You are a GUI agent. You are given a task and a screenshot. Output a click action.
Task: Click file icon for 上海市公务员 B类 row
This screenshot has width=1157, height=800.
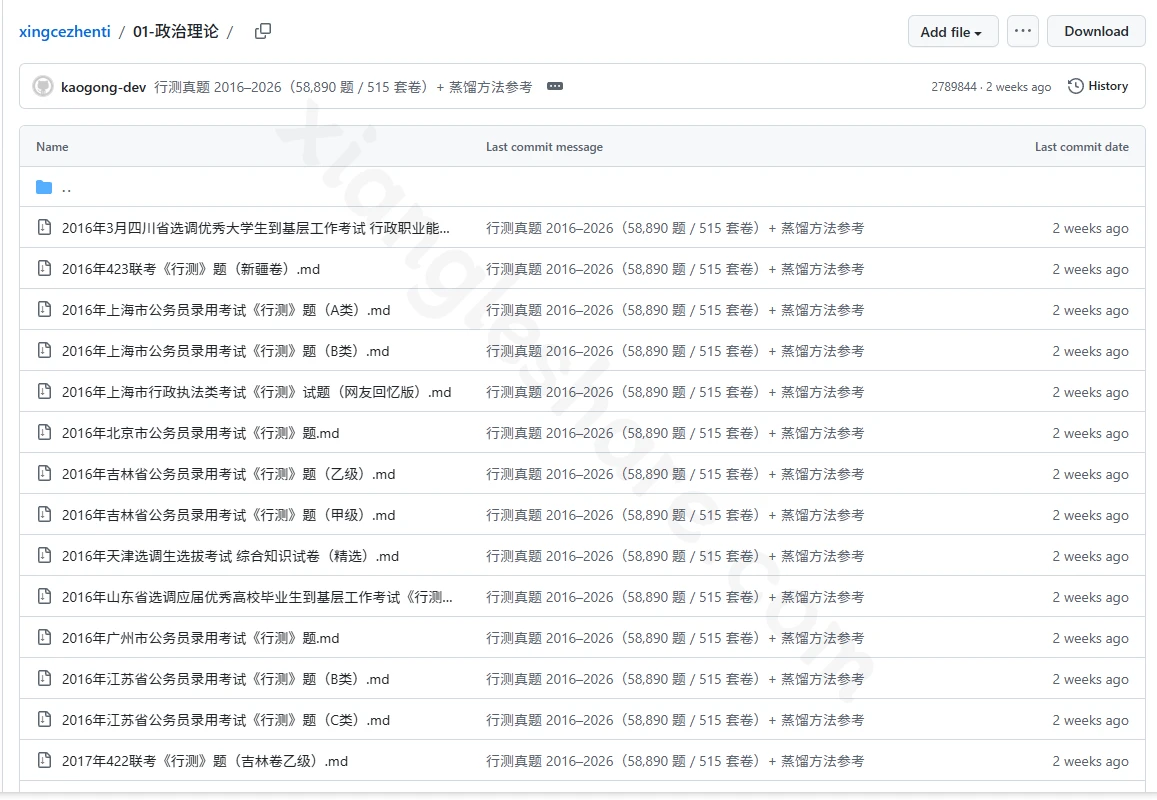(x=44, y=351)
